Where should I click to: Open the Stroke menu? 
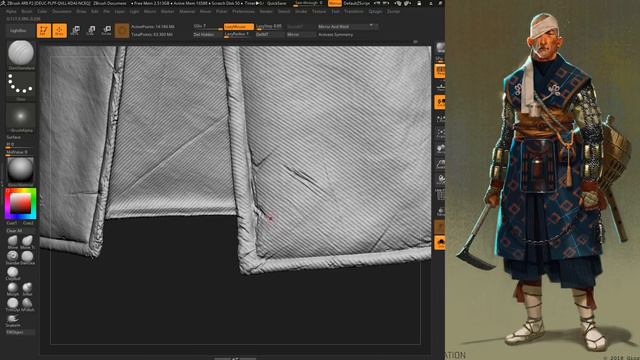click(x=301, y=11)
